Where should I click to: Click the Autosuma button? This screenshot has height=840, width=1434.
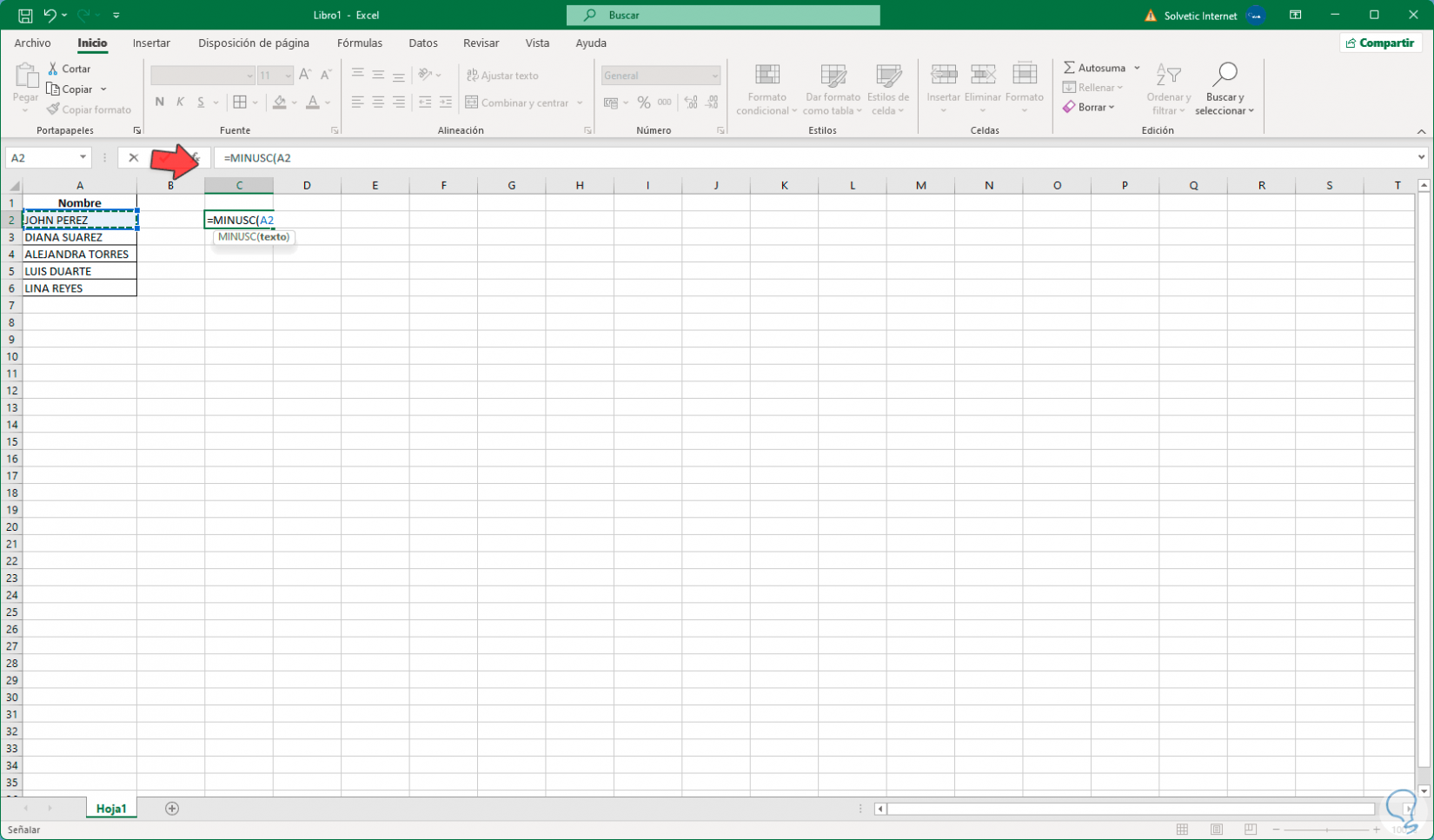coord(1095,68)
